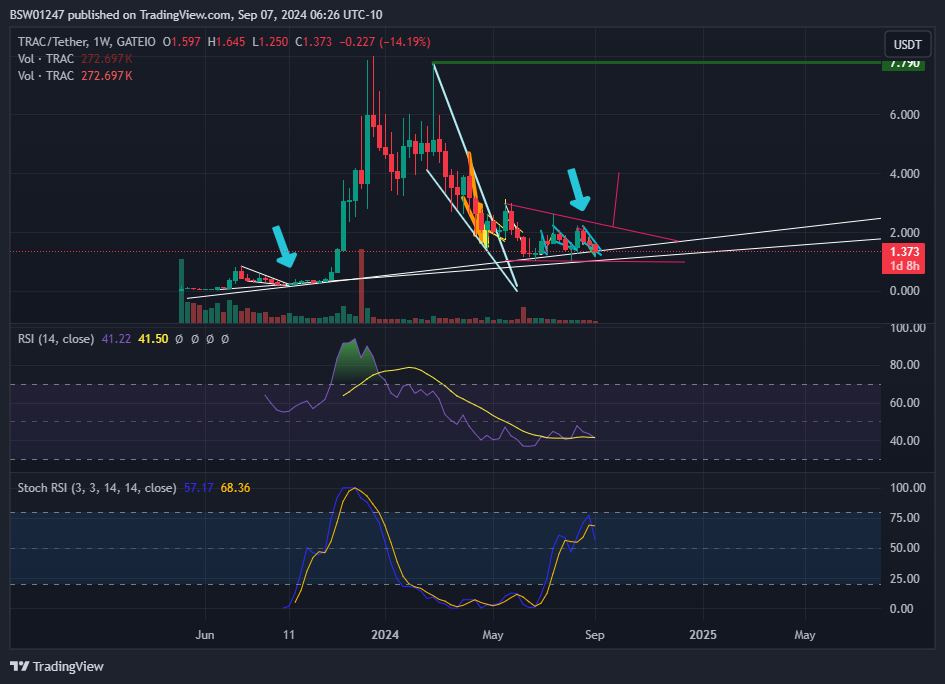The width and height of the screenshot is (945, 684).
Task: Click the 60.00 RSI scale label
Action: 904,403
